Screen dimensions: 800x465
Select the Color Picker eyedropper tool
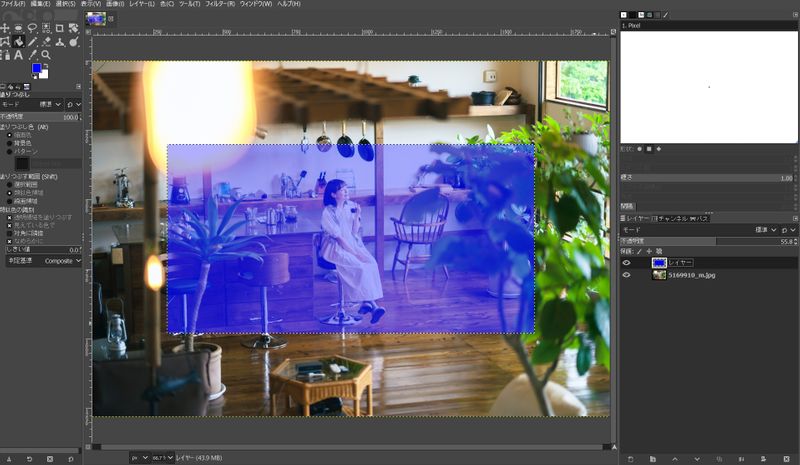33,54
